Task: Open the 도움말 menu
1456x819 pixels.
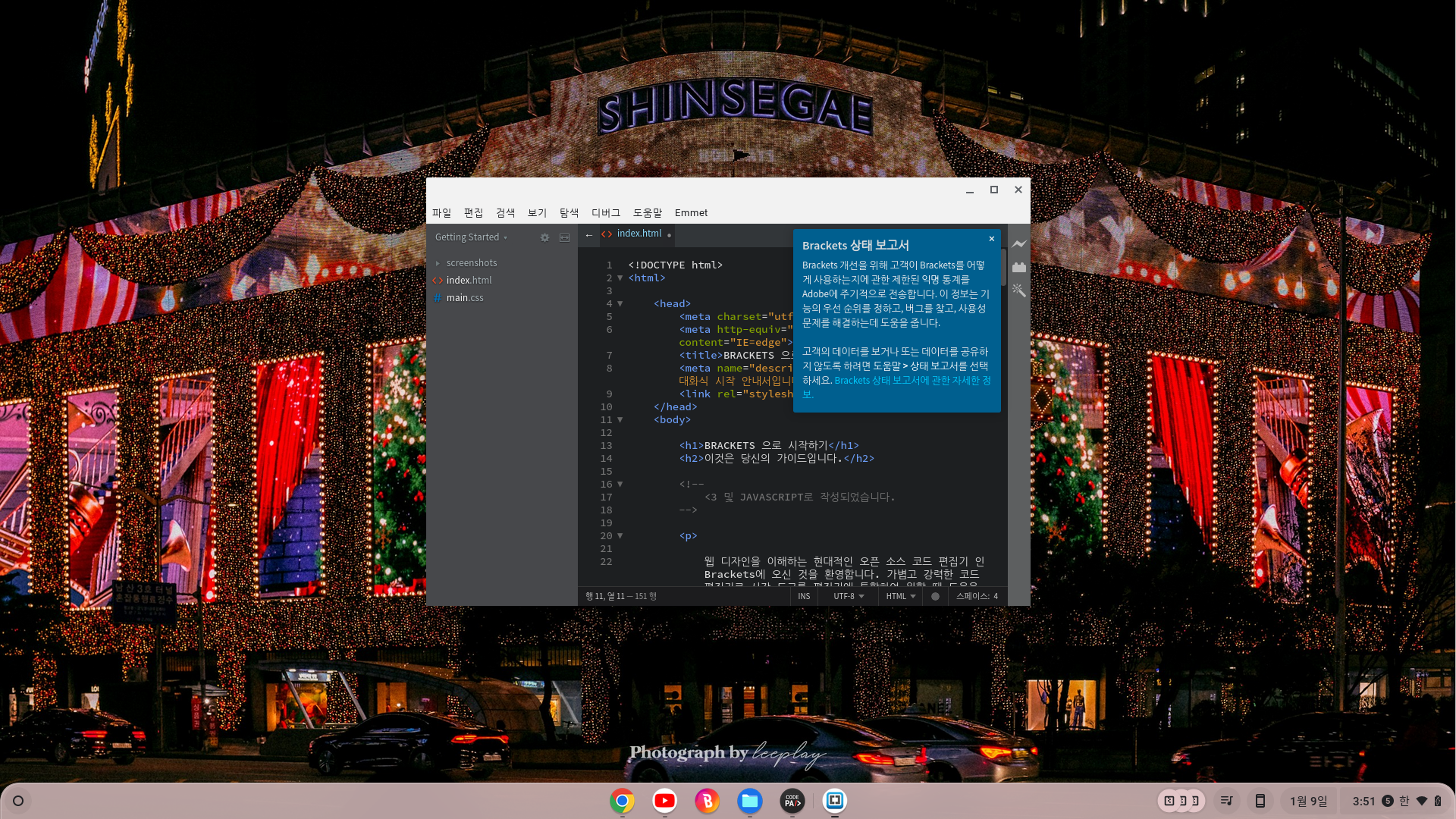Action: [x=648, y=213]
